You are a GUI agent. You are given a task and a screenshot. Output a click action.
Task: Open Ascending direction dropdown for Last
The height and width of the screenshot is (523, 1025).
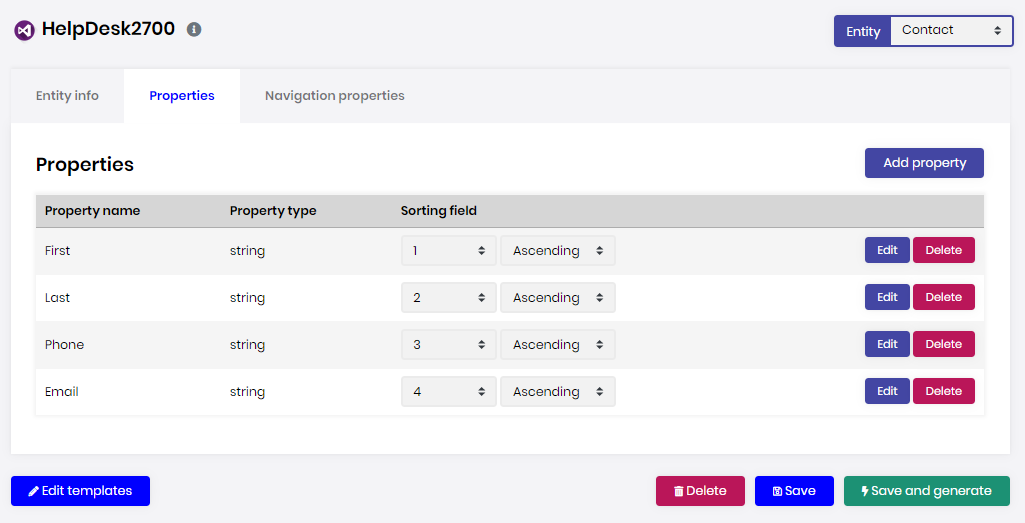click(x=557, y=298)
